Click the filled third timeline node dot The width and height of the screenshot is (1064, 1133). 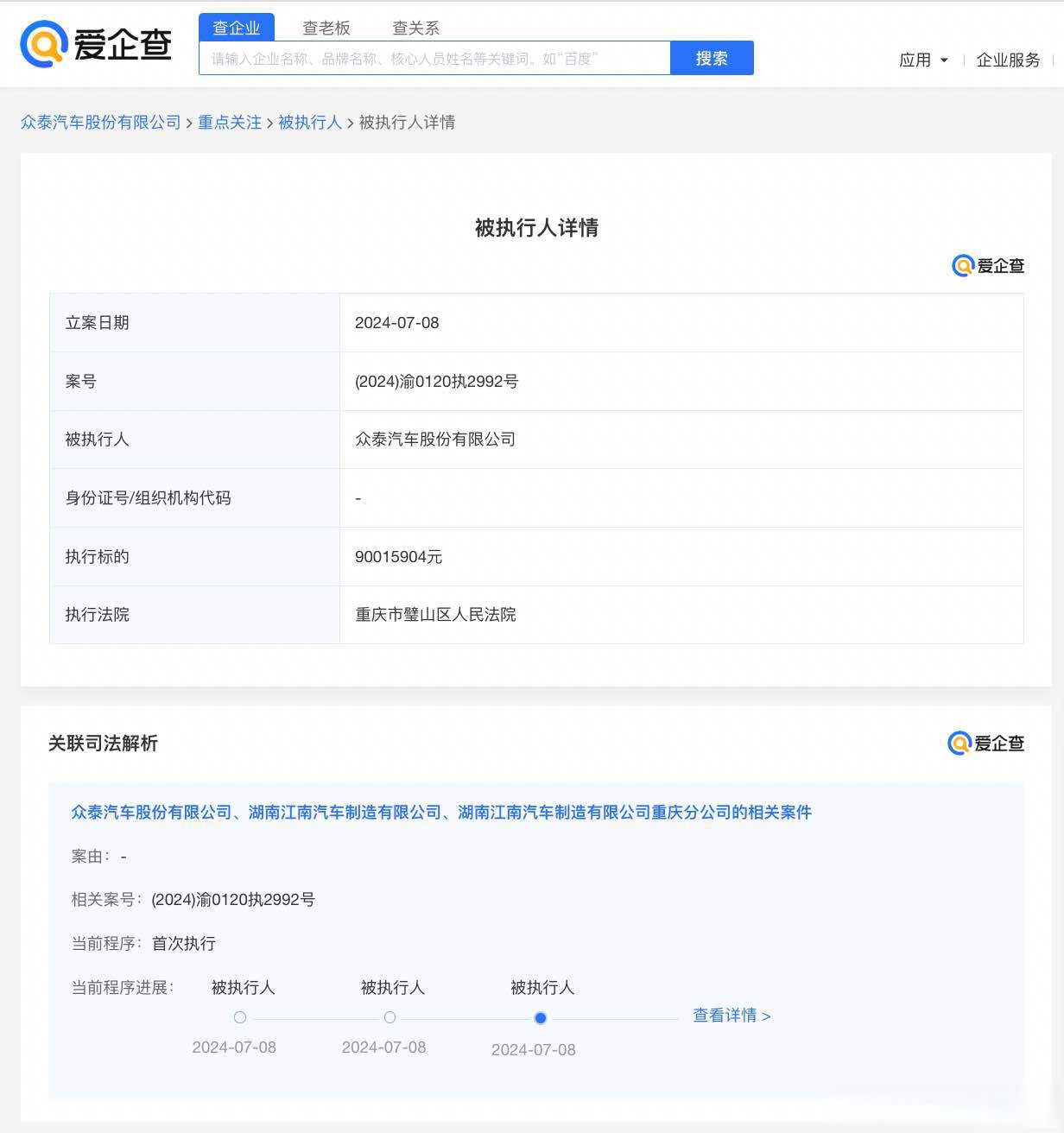tap(541, 1018)
